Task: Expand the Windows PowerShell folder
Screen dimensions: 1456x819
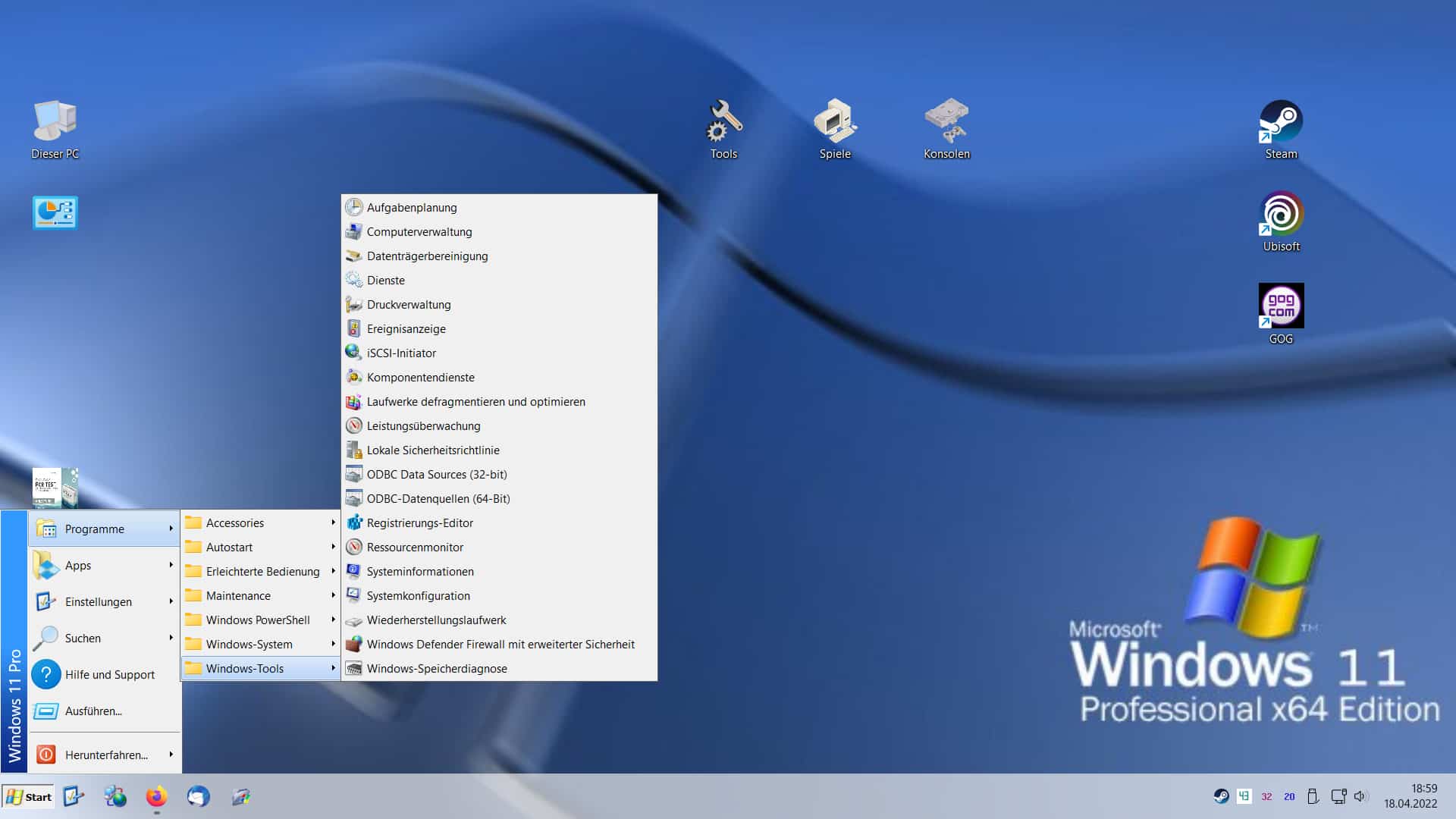Action: click(261, 620)
